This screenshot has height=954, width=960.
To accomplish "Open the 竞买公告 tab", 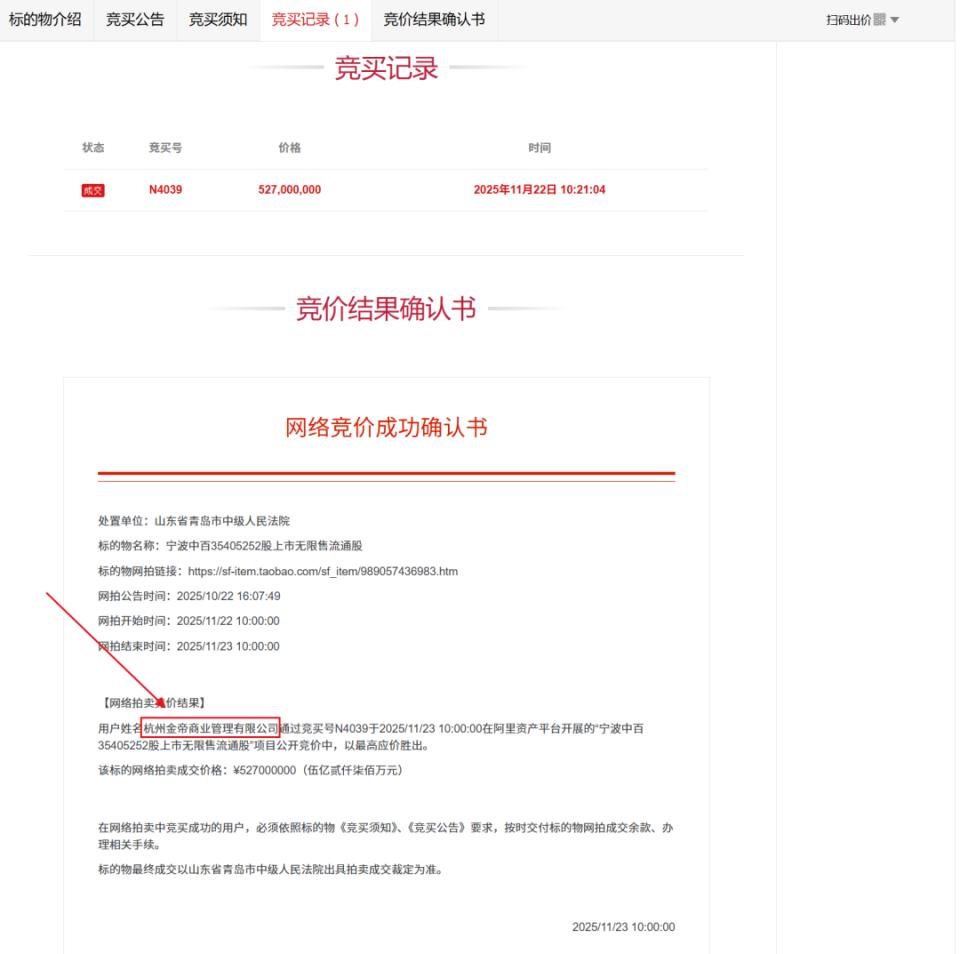I will [x=134, y=20].
